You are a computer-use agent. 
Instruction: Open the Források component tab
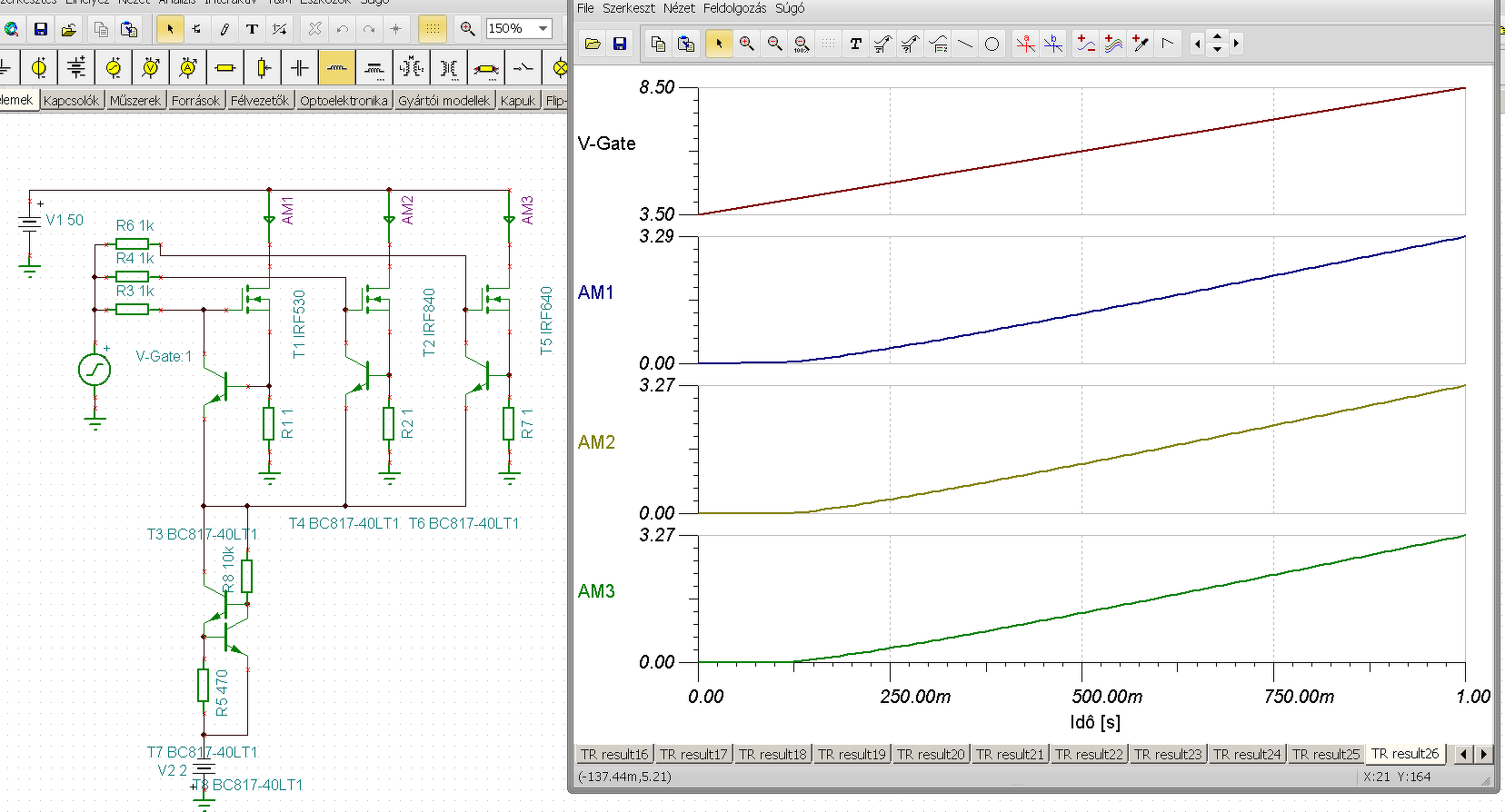click(195, 100)
